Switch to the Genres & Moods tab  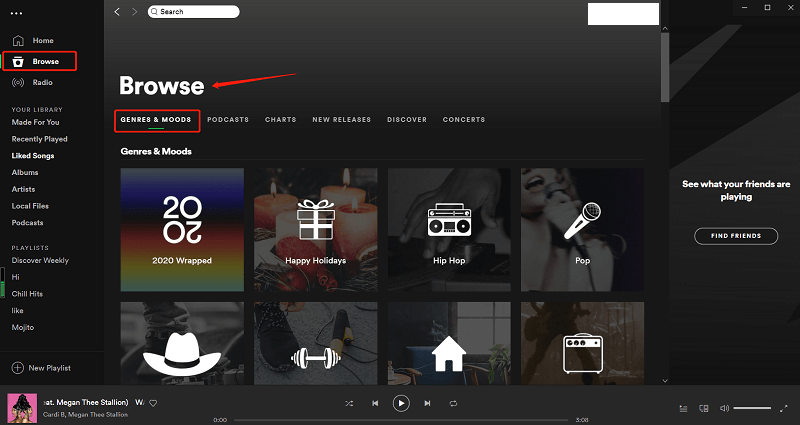click(x=156, y=119)
